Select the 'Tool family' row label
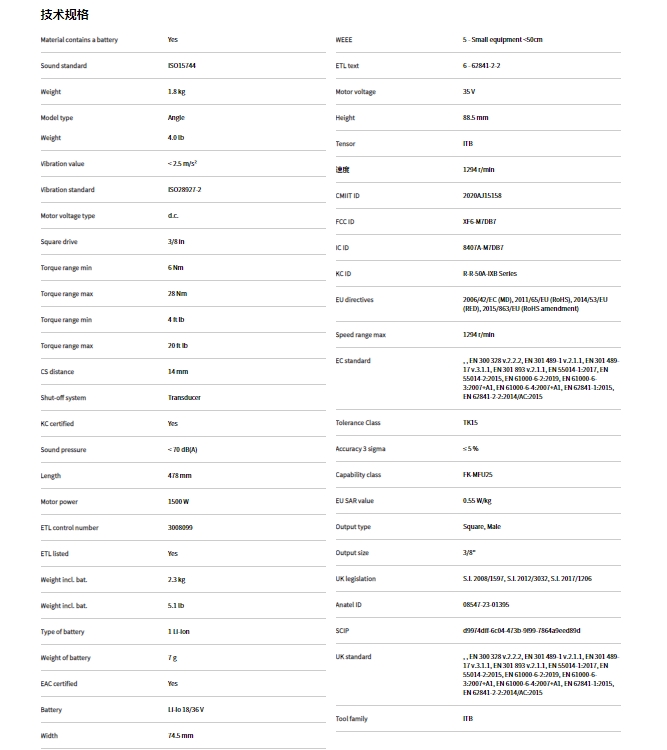 point(352,719)
